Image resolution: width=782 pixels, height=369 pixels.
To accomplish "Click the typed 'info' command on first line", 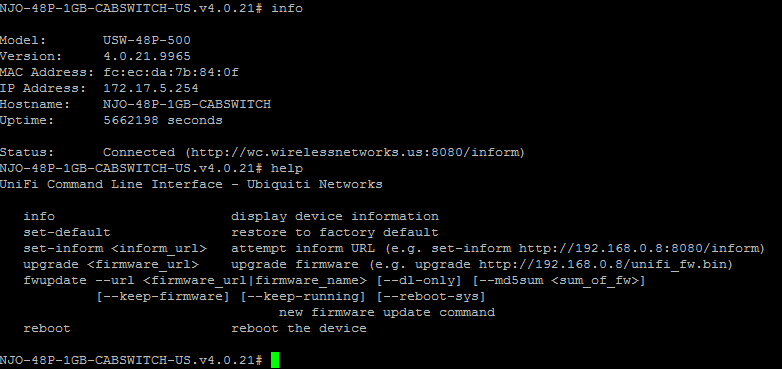I will tap(287, 8).
